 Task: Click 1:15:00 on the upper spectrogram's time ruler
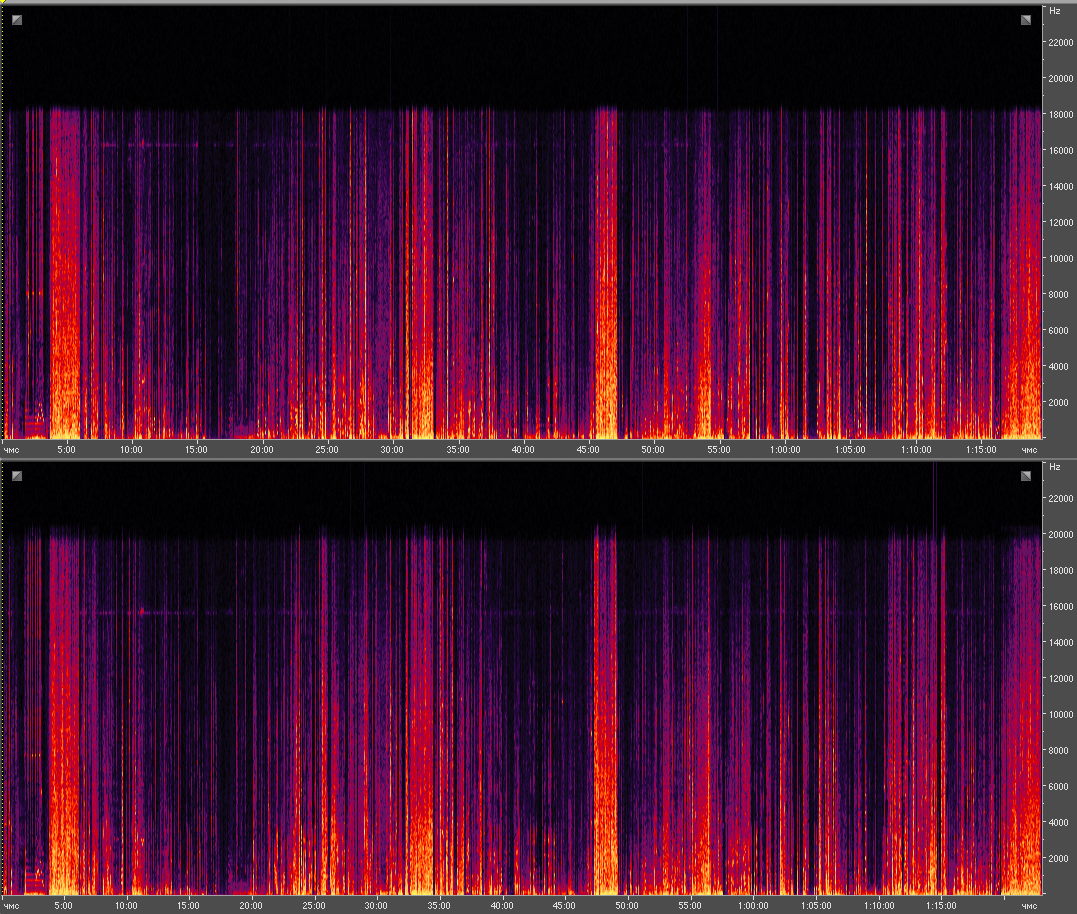point(981,450)
